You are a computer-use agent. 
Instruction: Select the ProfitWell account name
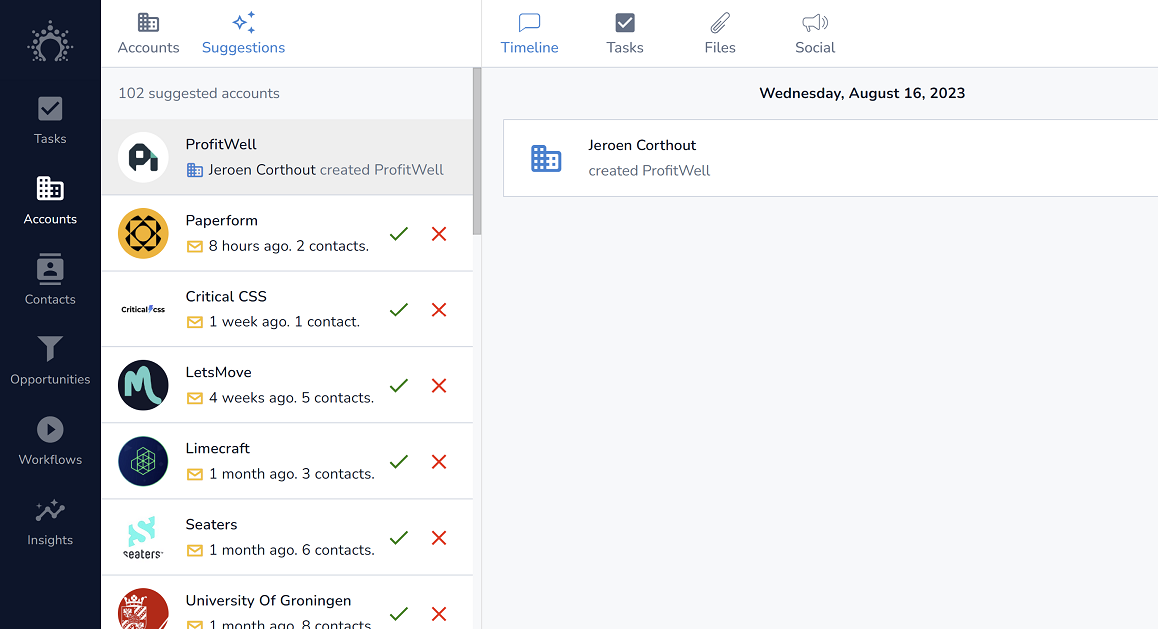point(221,145)
